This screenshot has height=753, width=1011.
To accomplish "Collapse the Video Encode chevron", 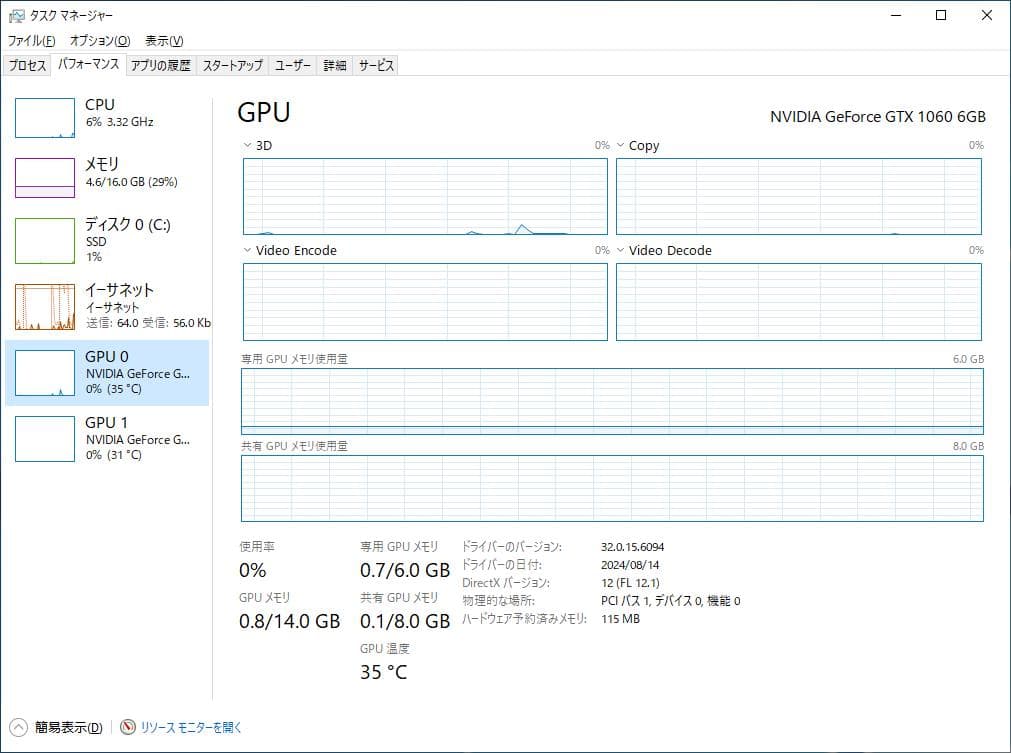I will point(243,250).
